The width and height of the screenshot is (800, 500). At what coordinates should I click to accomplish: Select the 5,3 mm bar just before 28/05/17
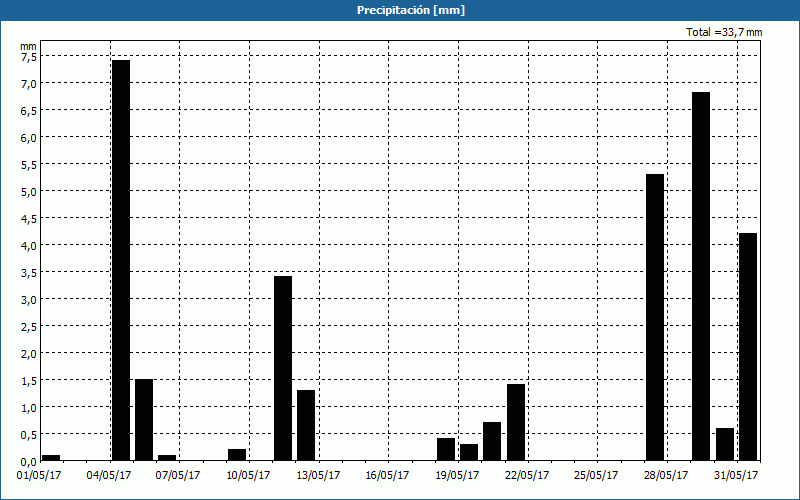[655, 317]
